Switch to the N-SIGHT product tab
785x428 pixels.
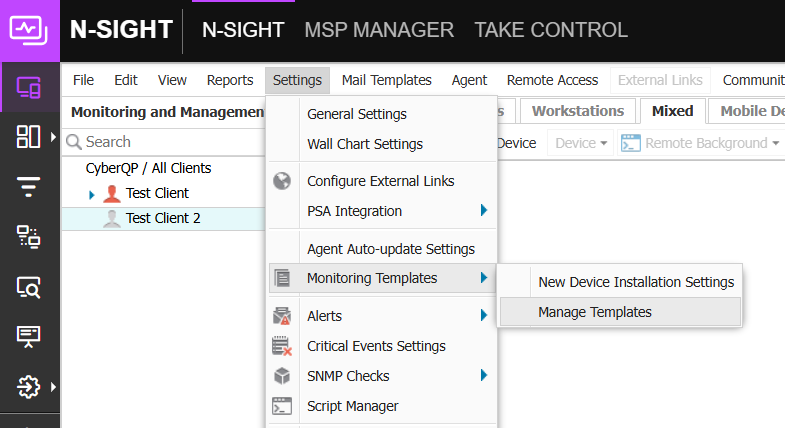pos(243,30)
